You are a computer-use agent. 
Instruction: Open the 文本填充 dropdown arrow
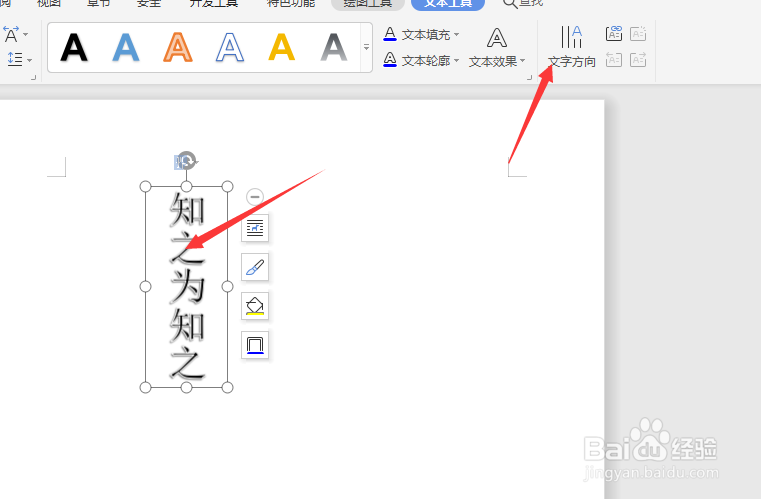pyautogui.click(x=456, y=34)
